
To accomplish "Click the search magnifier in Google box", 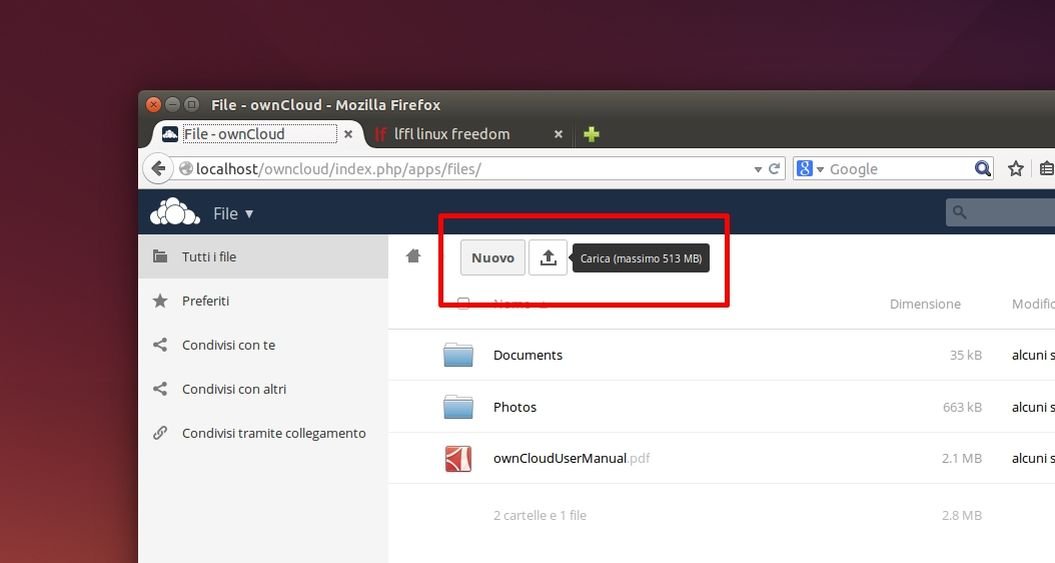I will (983, 169).
